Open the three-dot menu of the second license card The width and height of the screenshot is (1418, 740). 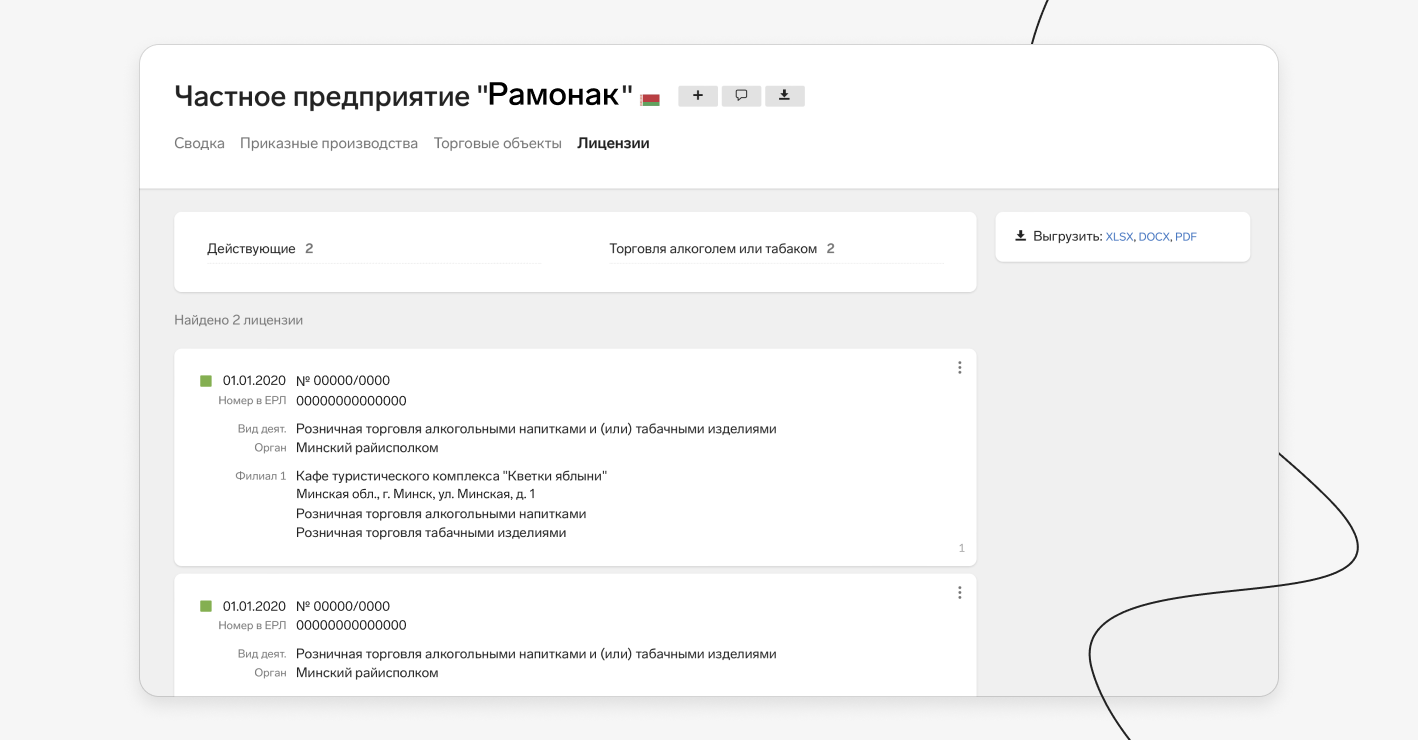pyautogui.click(x=959, y=592)
